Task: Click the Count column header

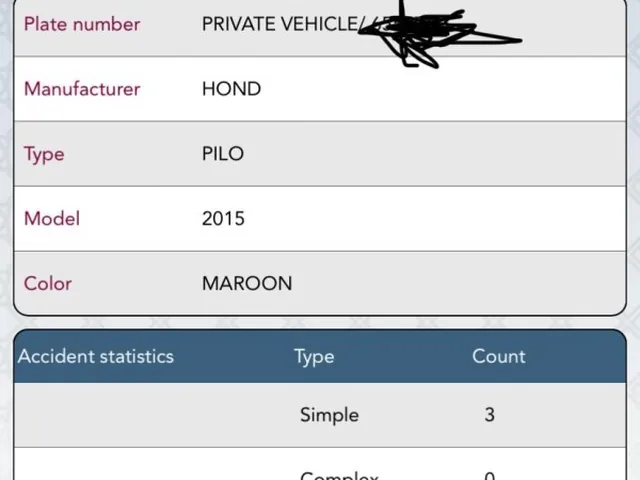Action: (x=499, y=356)
